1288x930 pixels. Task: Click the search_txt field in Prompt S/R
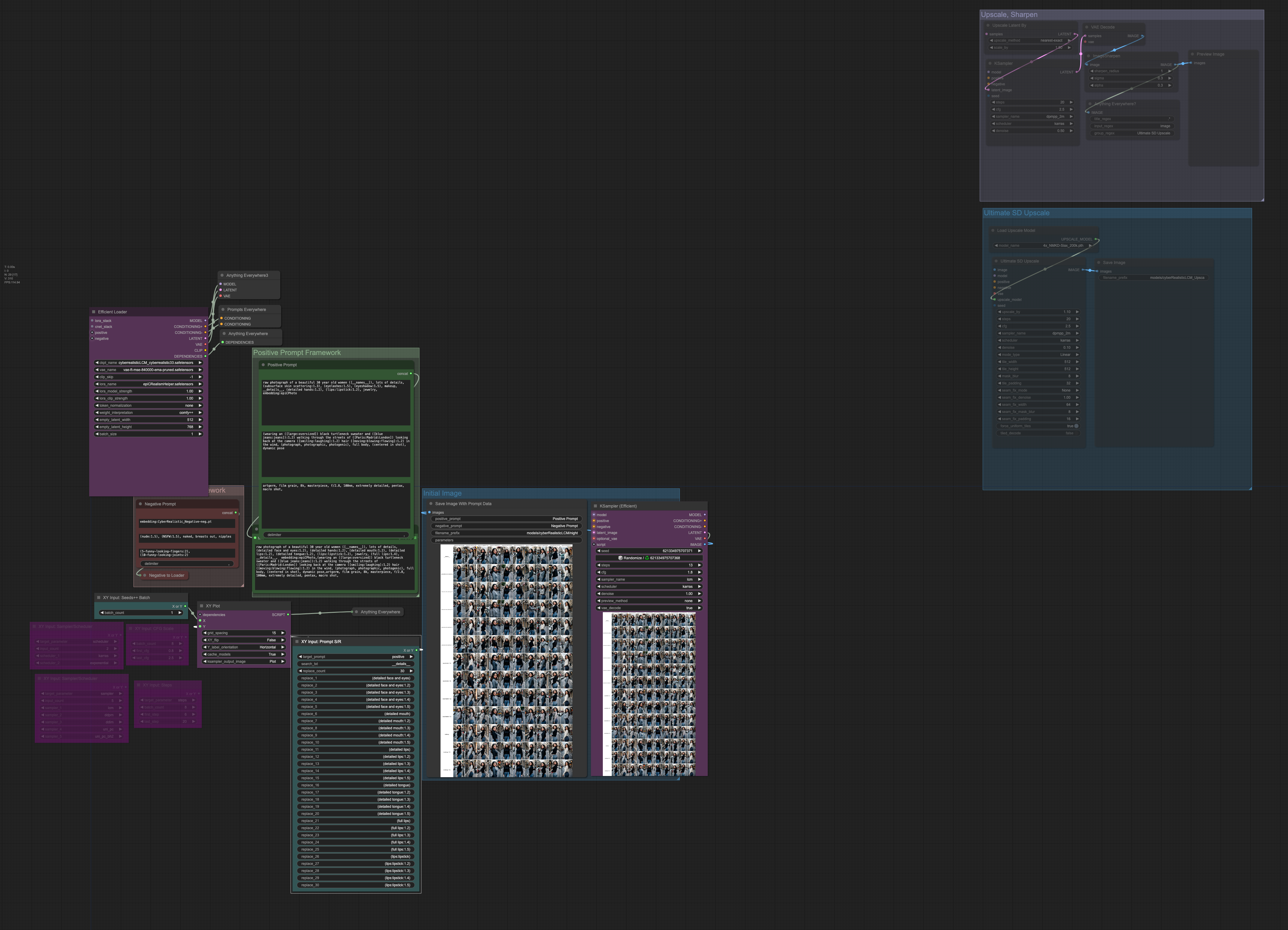pos(356,664)
